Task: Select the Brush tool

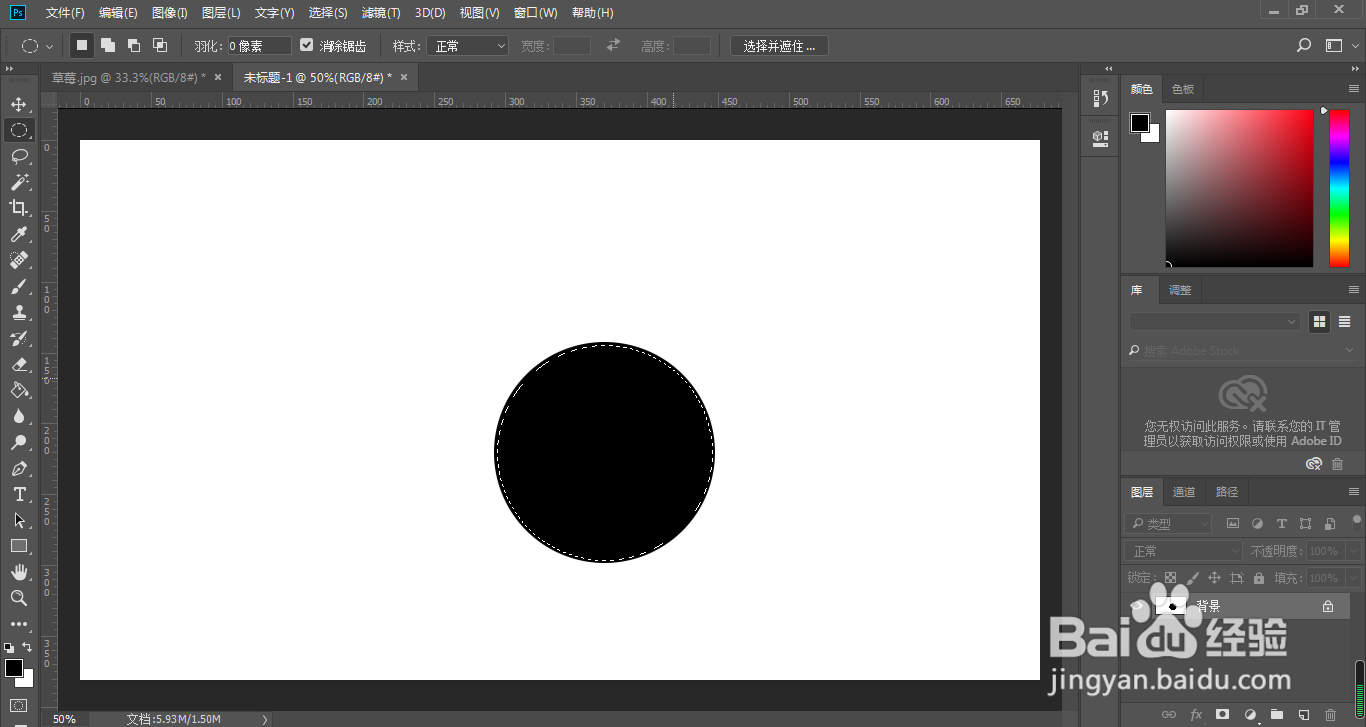Action: pos(18,286)
